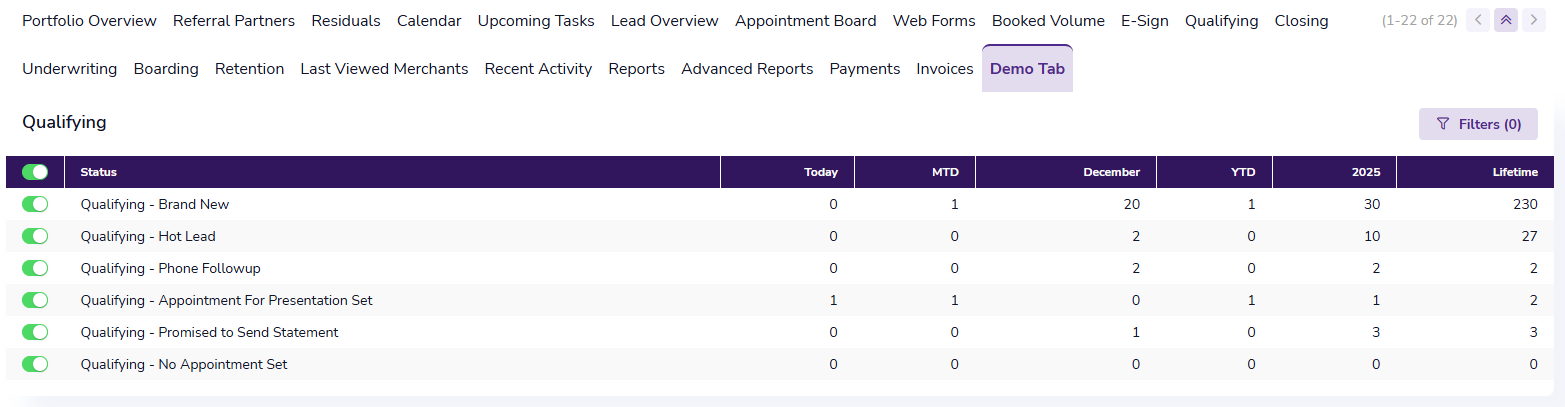Select the Advanced Reports tab

747,69
